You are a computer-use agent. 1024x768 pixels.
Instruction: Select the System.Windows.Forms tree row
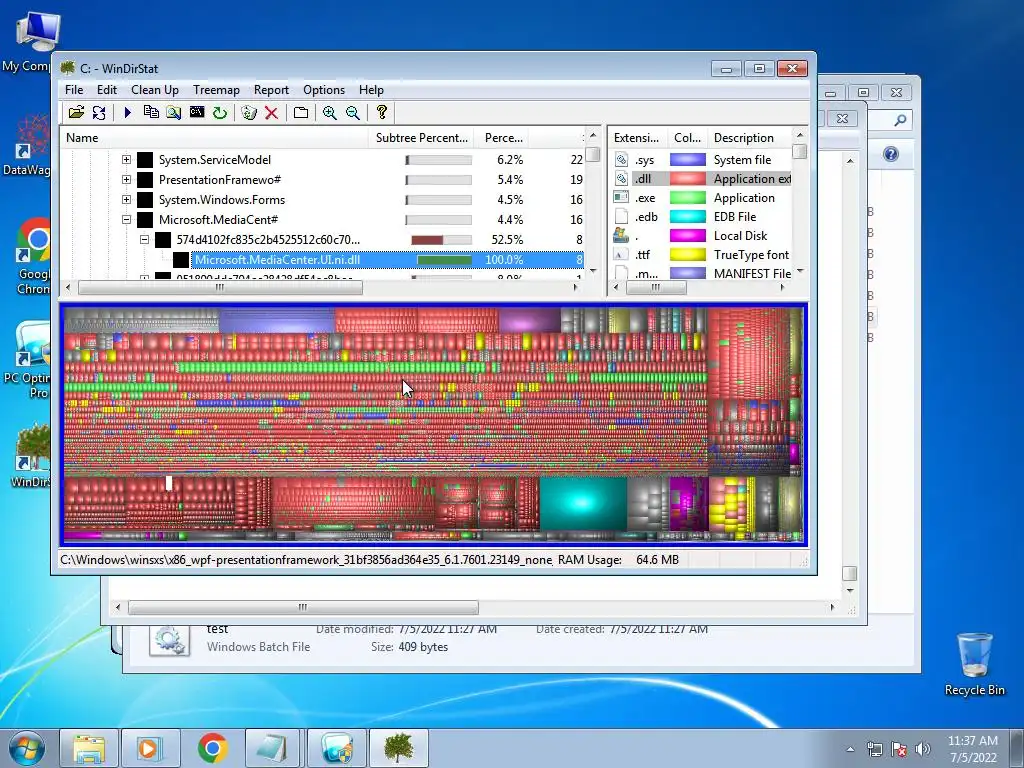pyautogui.click(x=221, y=199)
